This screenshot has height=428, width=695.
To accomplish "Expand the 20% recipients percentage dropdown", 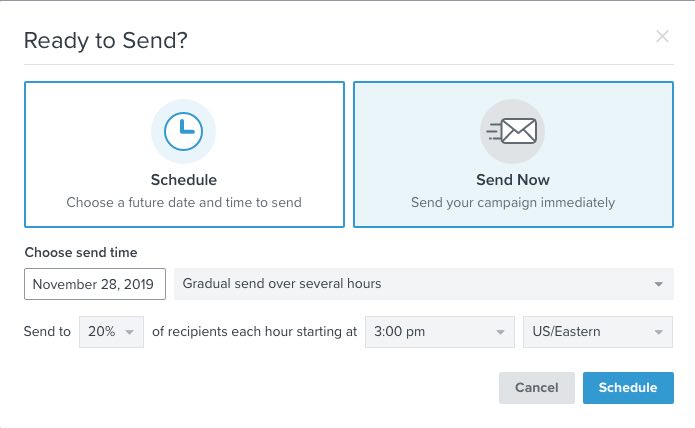I will pos(112,332).
